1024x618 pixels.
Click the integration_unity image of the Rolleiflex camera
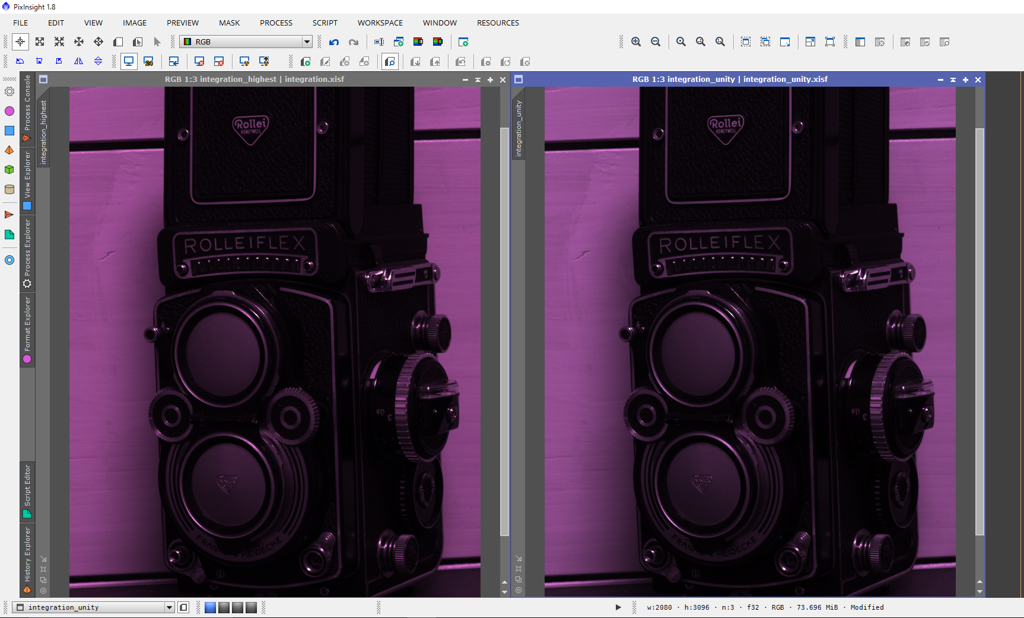pos(750,342)
